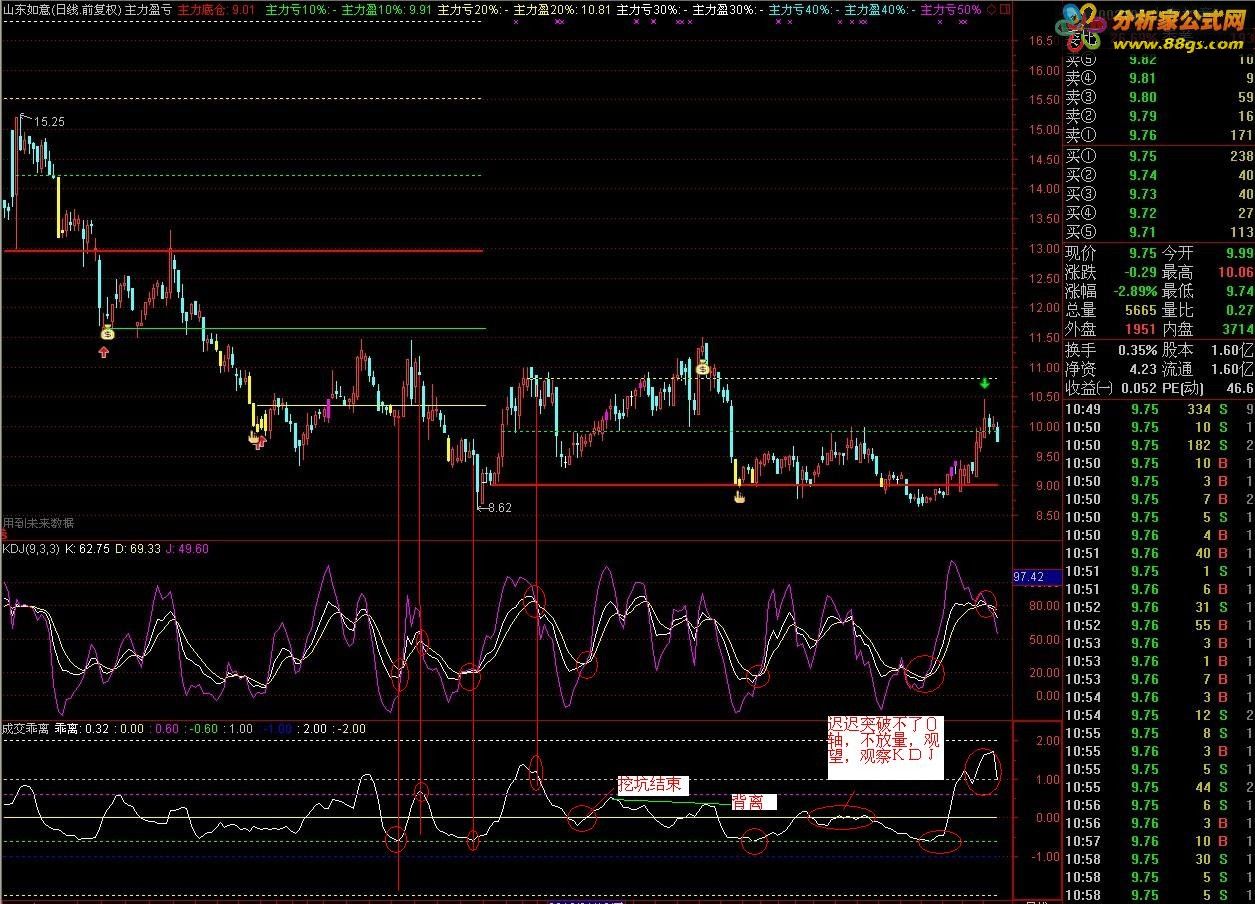Select the 10:51 trade row with 40 B
The height and width of the screenshot is (904, 1255).
pos(1159,553)
